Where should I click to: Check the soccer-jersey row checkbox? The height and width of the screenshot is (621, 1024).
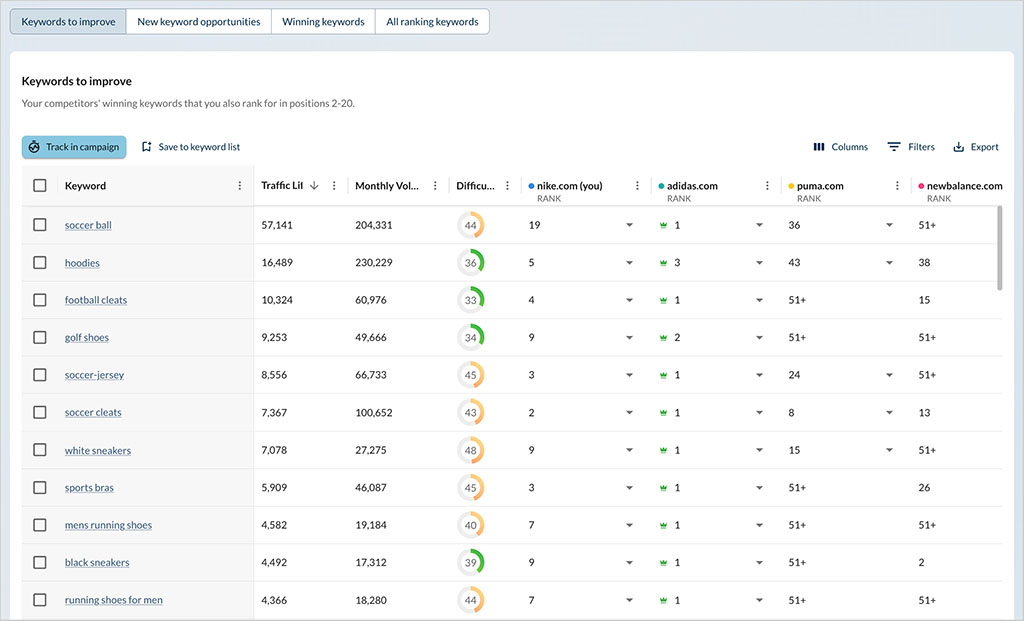[40, 375]
